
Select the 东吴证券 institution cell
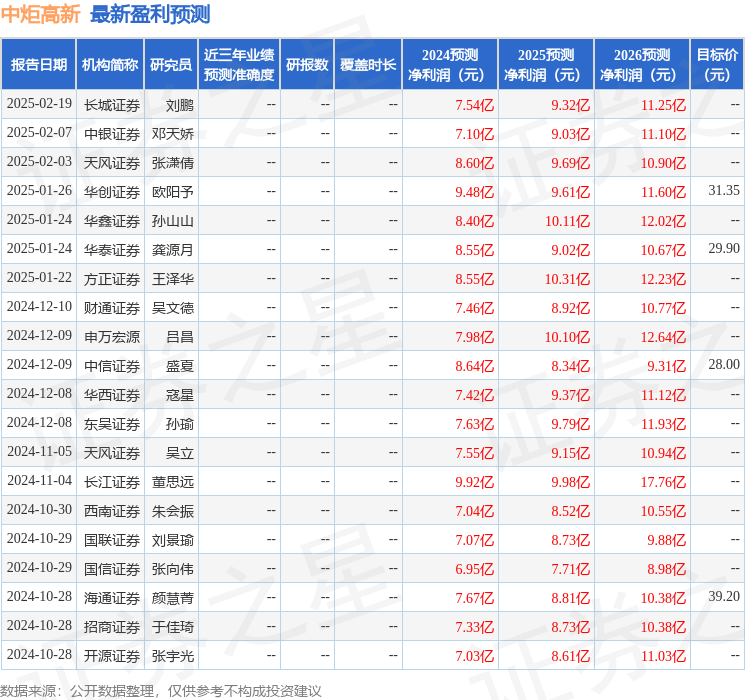click(112, 424)
